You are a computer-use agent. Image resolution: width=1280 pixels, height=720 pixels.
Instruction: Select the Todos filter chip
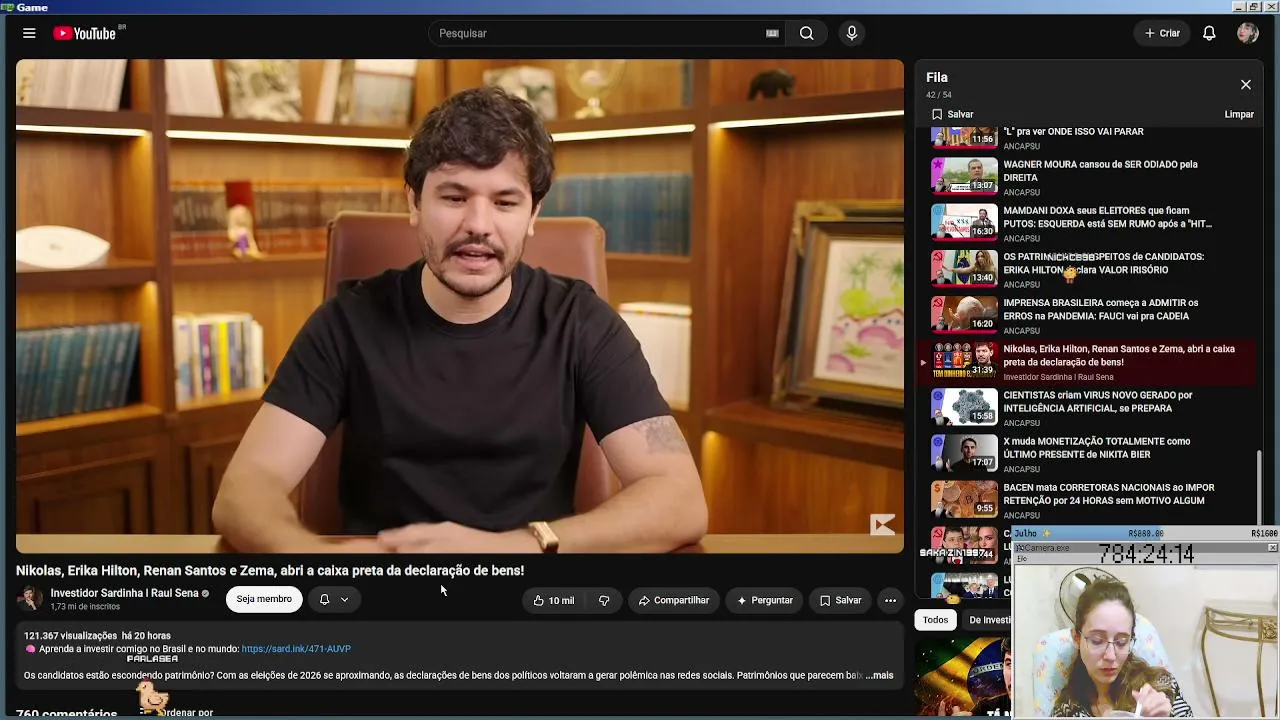(935, 620)
